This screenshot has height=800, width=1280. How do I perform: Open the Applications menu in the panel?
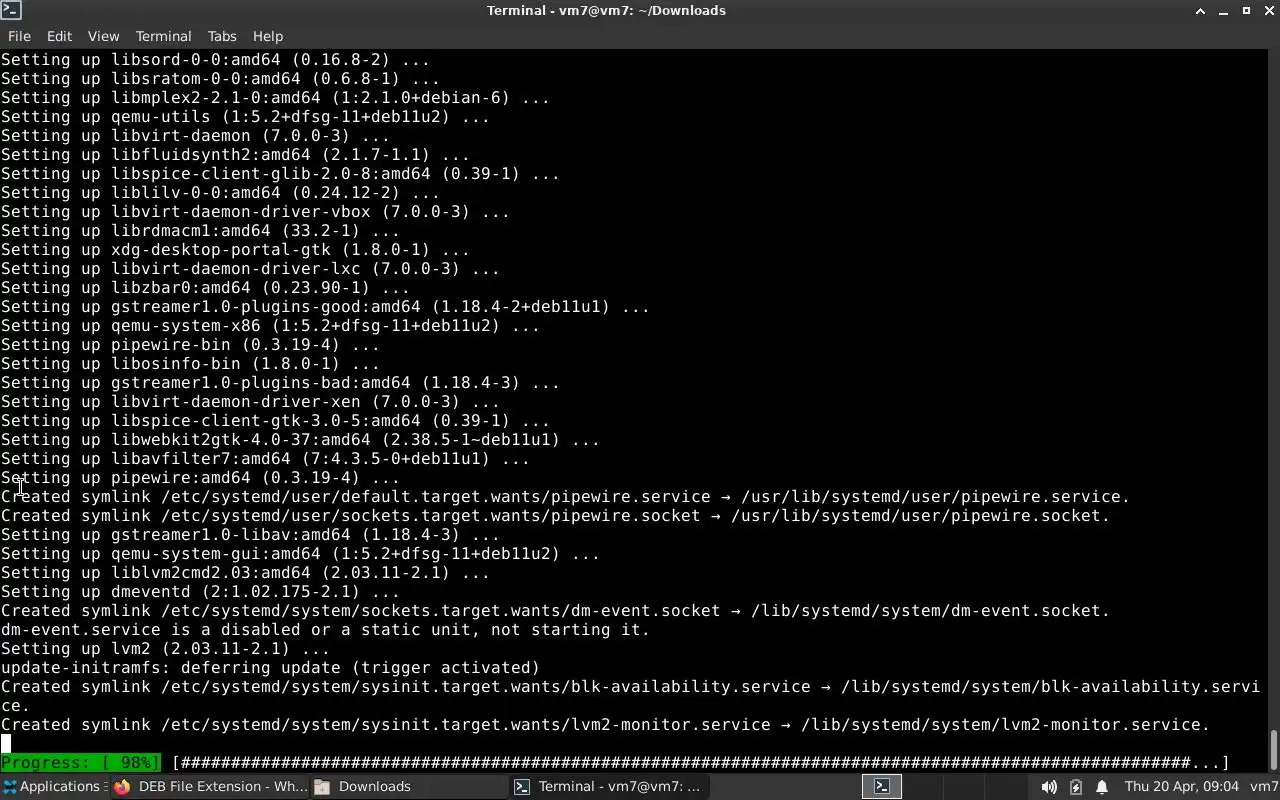click(52, 786)
